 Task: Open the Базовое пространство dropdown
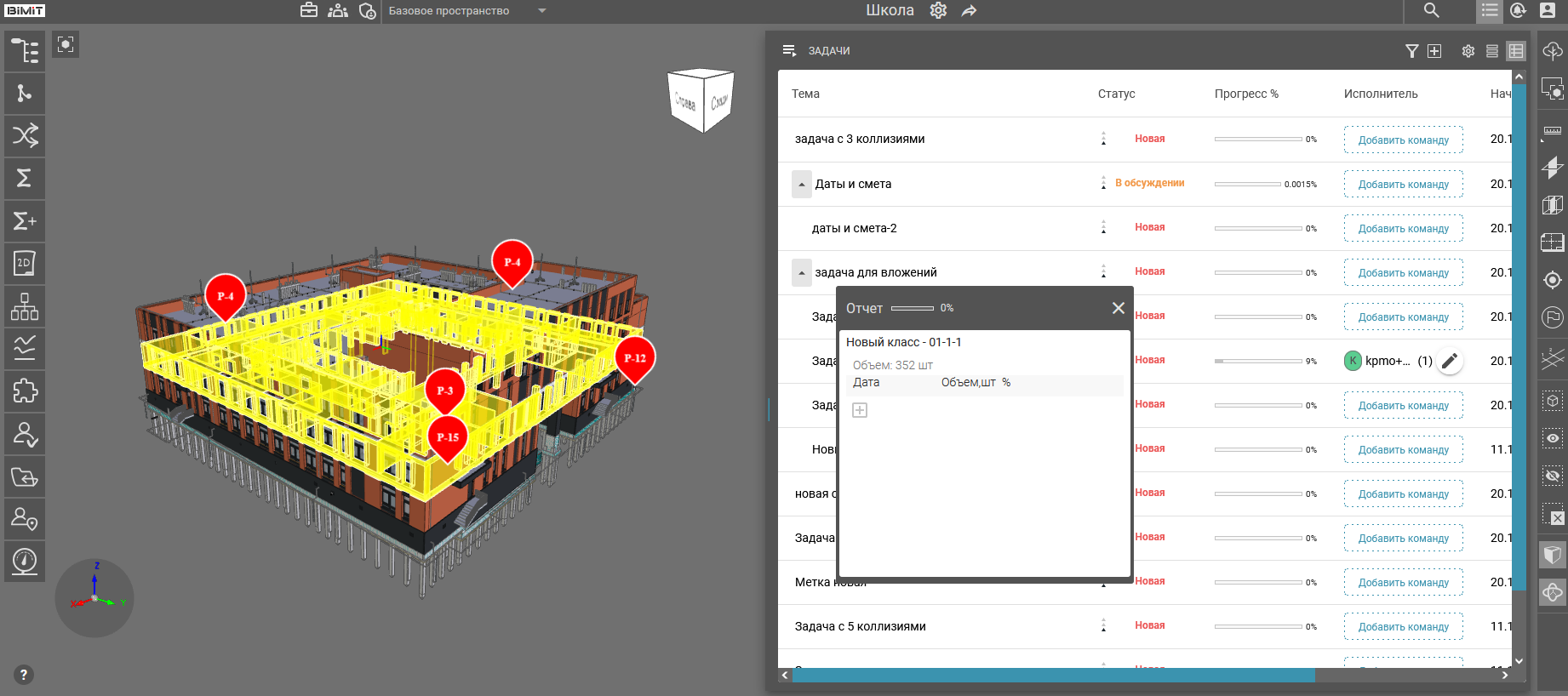(542, 11)
